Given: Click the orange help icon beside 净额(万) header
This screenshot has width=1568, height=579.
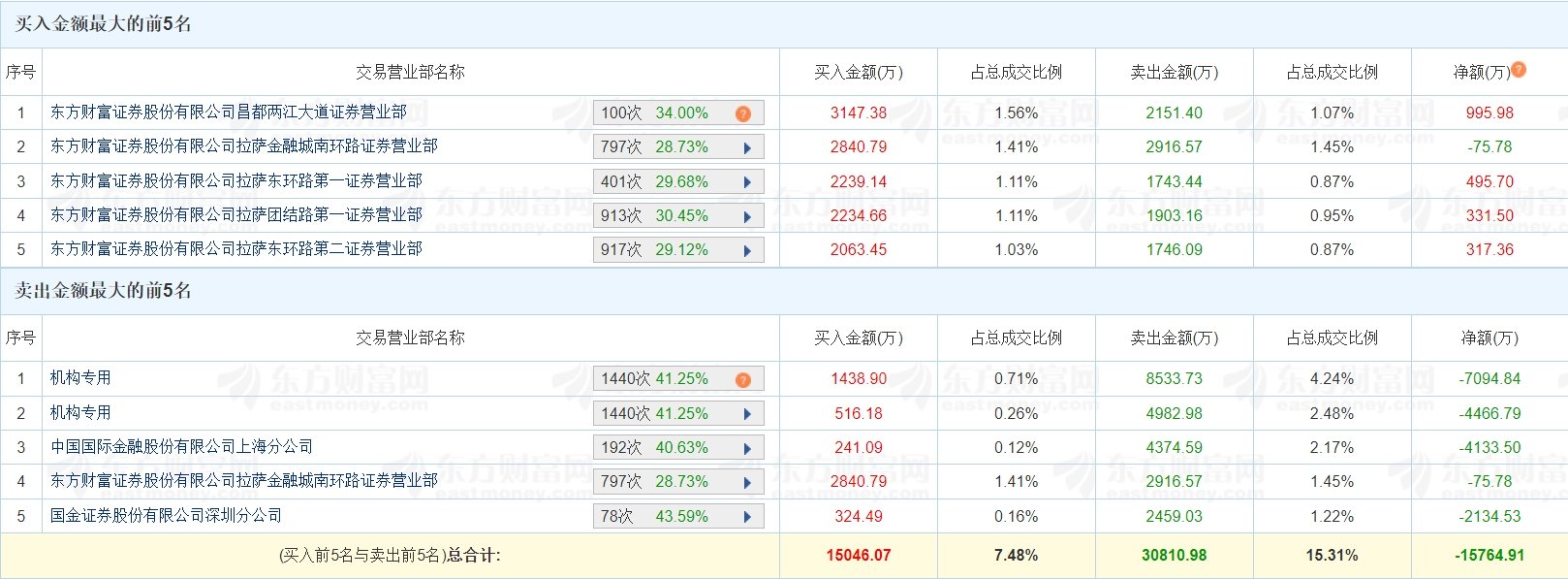Looking at the screenshot, I should click(x=1519, y=70).
